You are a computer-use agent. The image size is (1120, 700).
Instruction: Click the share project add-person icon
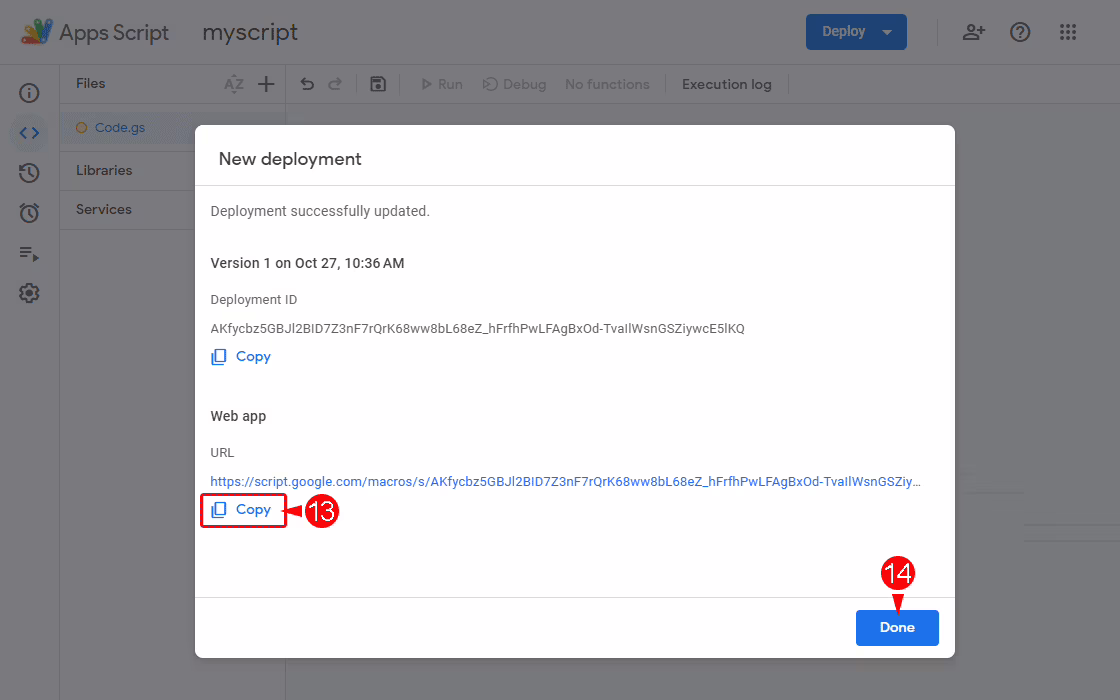click(973, 32)
